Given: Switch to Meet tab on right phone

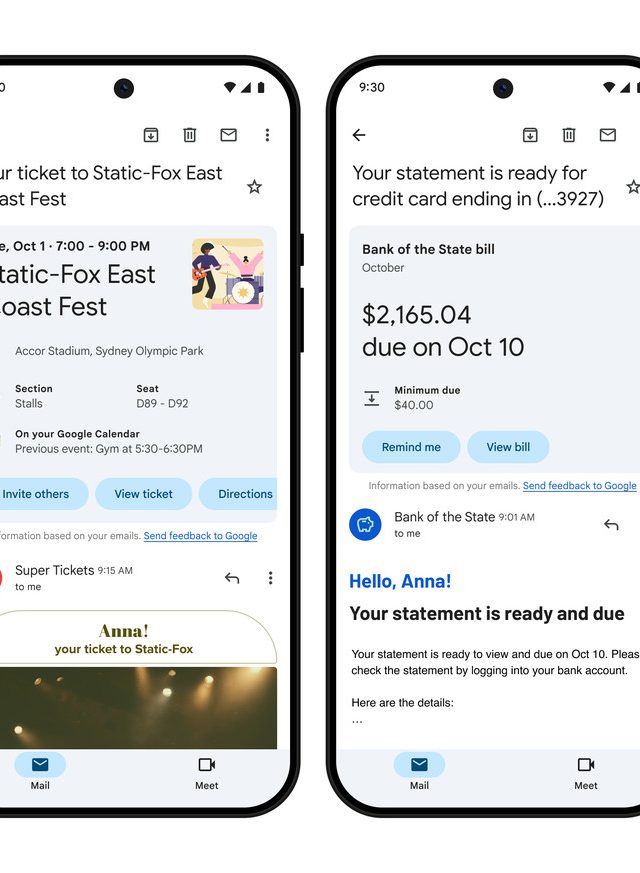Looking at the screenshot, I should click(586, 771).
